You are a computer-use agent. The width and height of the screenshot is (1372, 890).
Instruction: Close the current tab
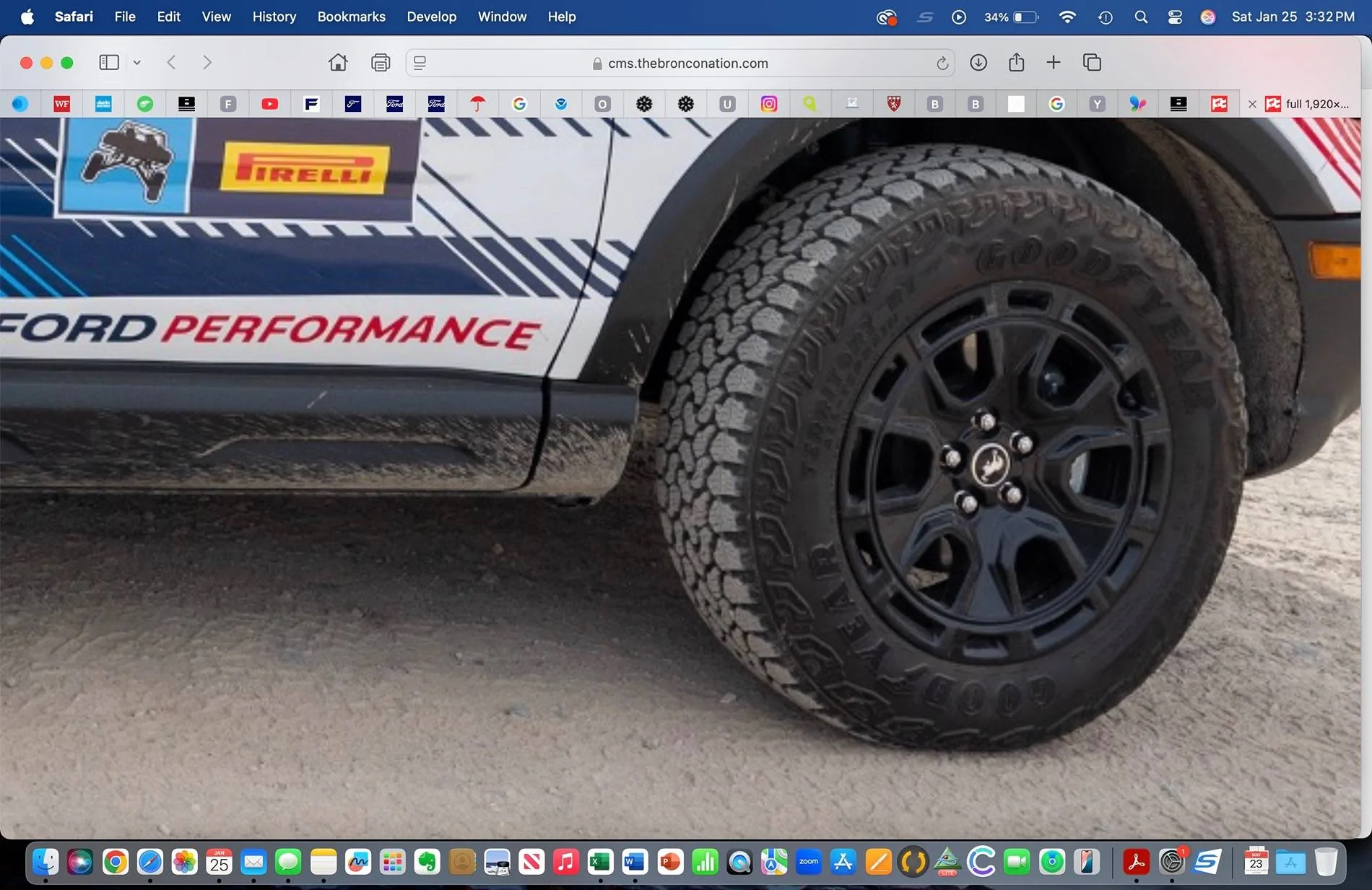(x=1252, y=104)
